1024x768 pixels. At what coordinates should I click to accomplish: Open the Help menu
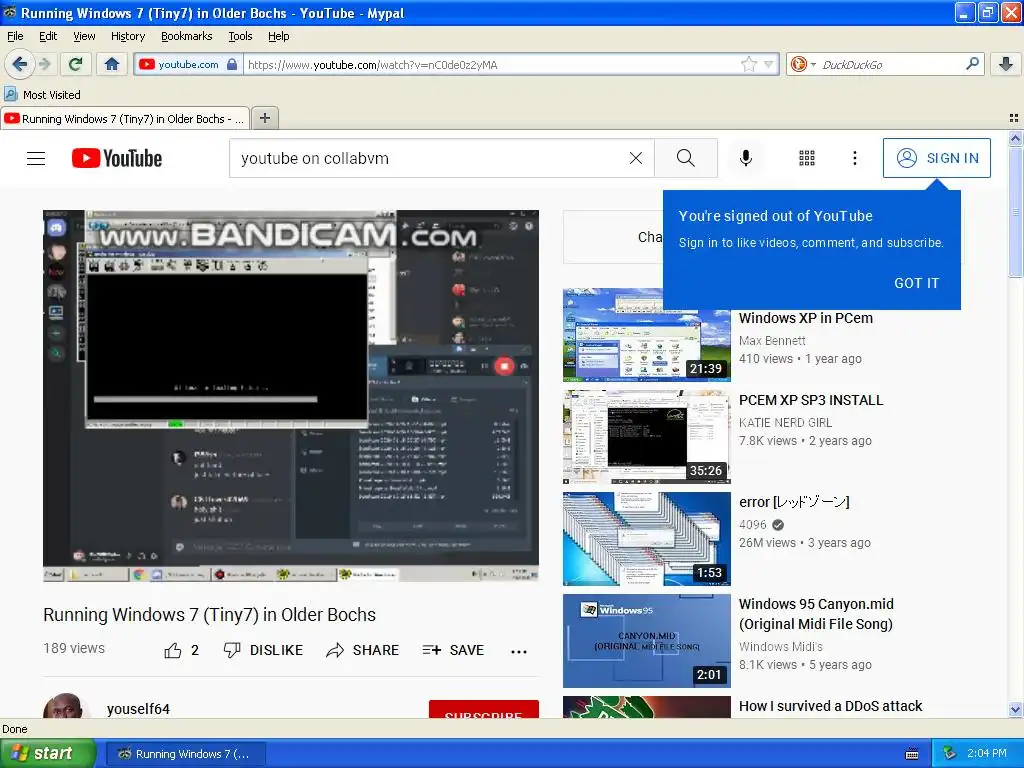point(278,36)
